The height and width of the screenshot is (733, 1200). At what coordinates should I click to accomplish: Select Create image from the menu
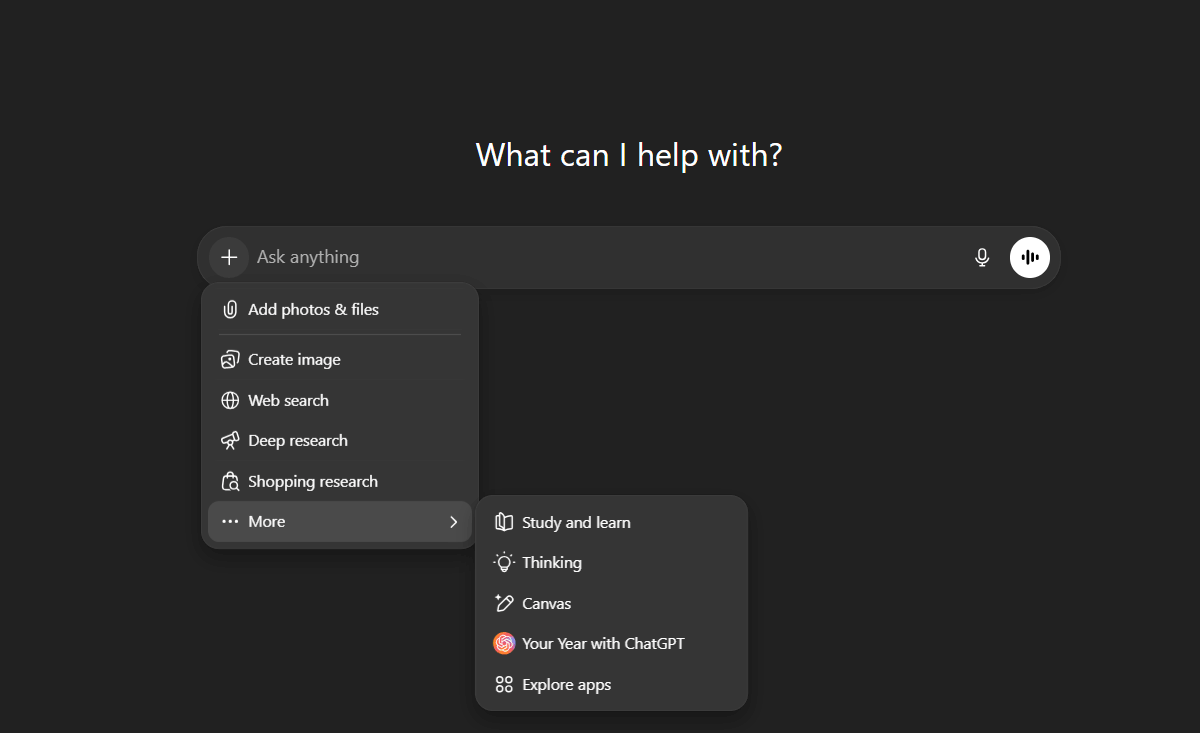(294, 360)
